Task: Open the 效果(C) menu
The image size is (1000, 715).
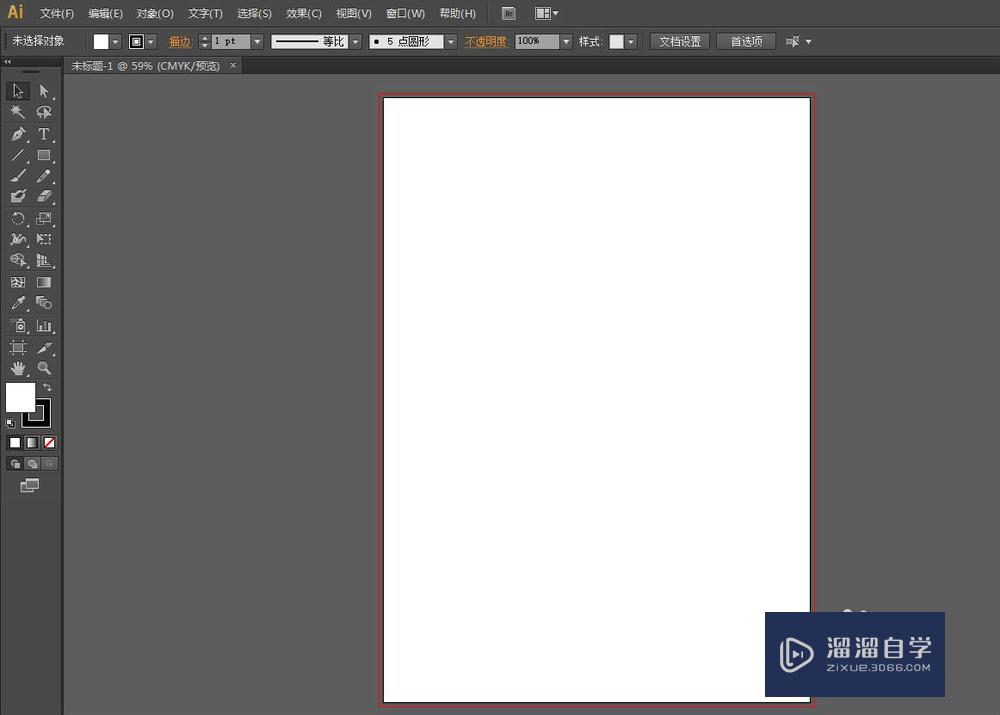Action: tap(304, 14)
